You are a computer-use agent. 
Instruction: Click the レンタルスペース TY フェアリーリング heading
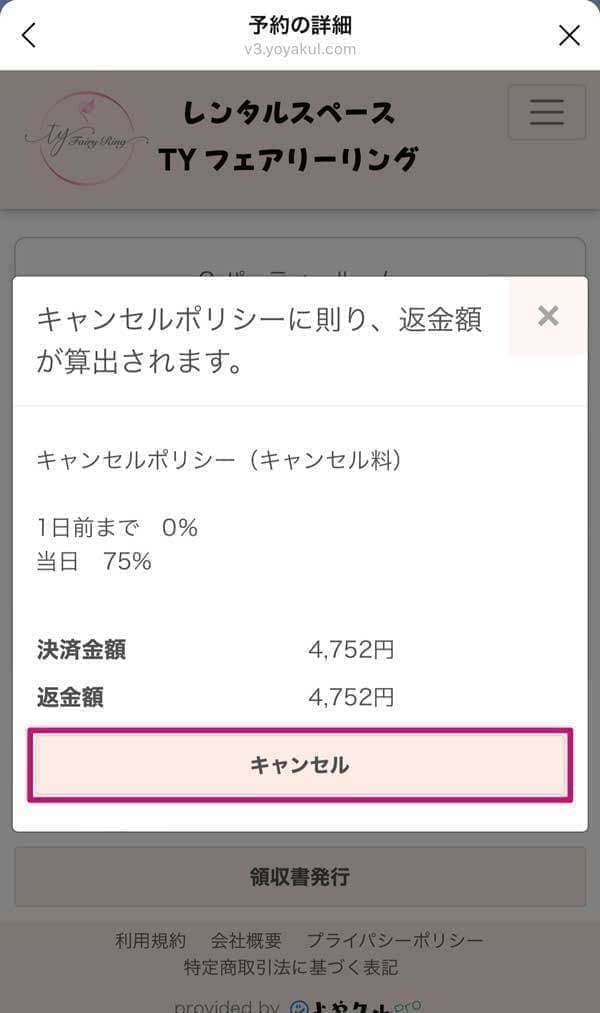pos(289,137)
